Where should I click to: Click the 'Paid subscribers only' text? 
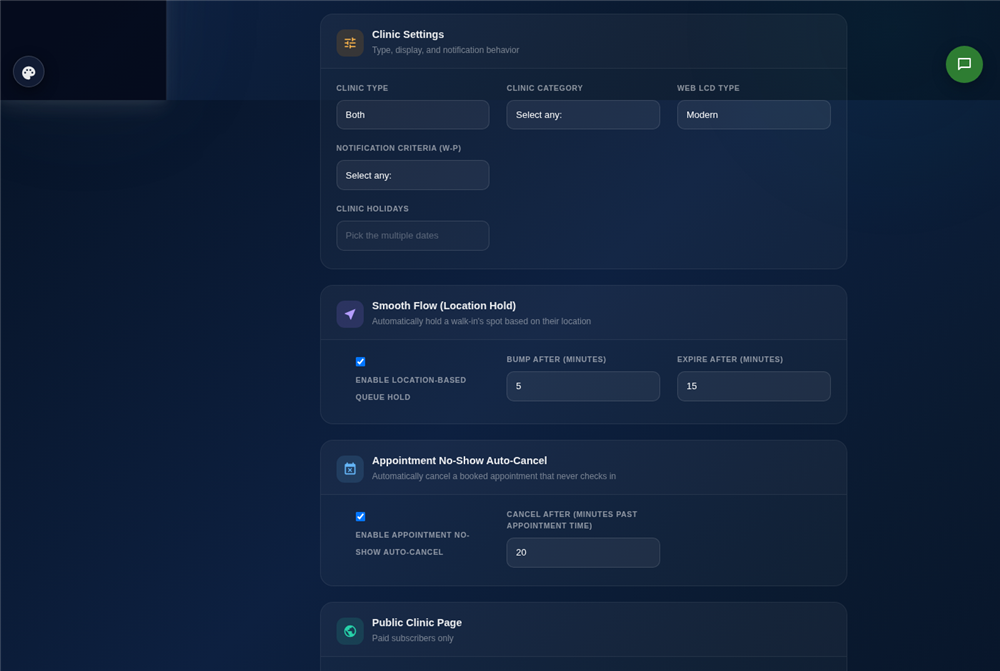pos(413,638)
